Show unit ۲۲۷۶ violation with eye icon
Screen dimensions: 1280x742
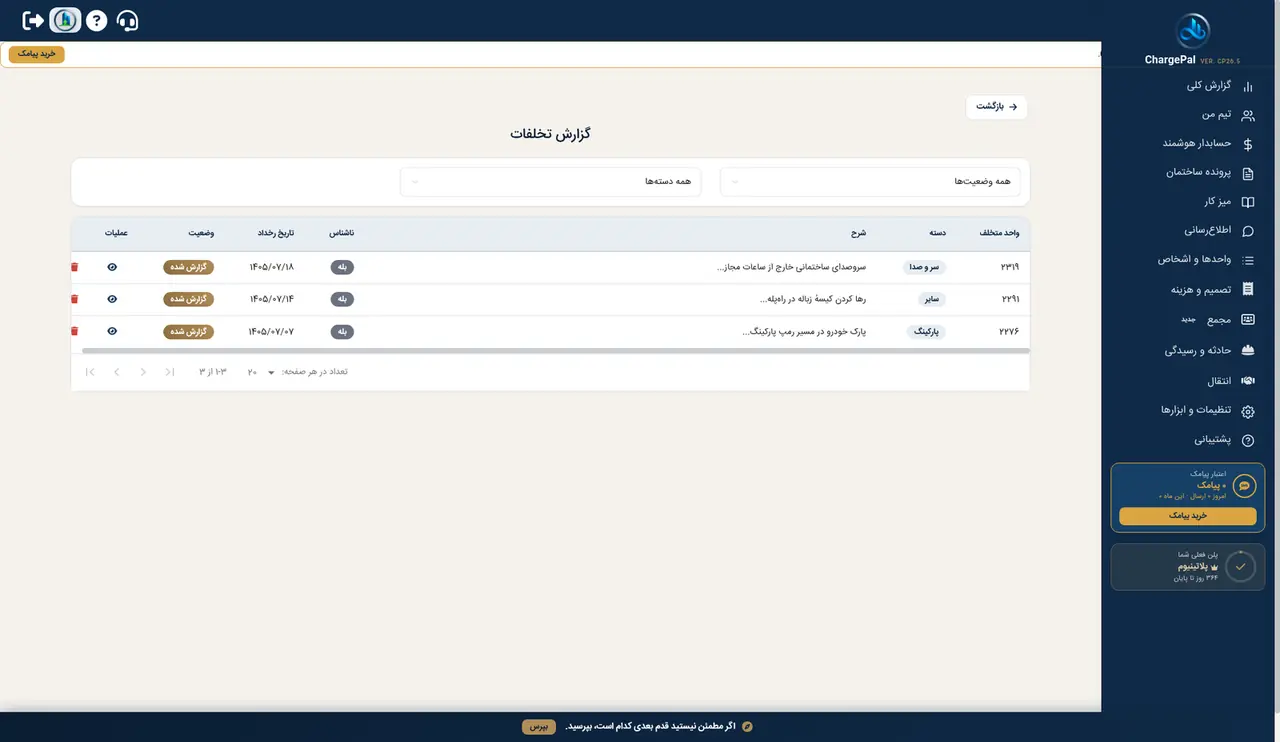112,331
